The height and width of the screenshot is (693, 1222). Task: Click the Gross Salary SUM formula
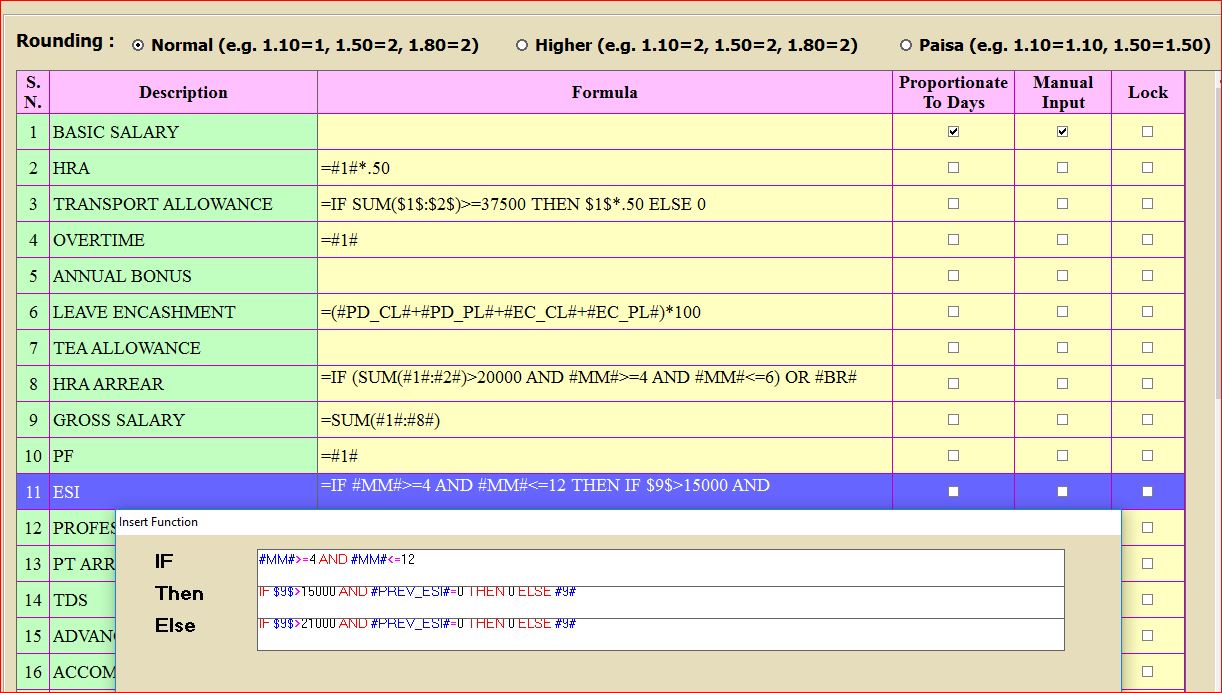(x=604, y=420)
